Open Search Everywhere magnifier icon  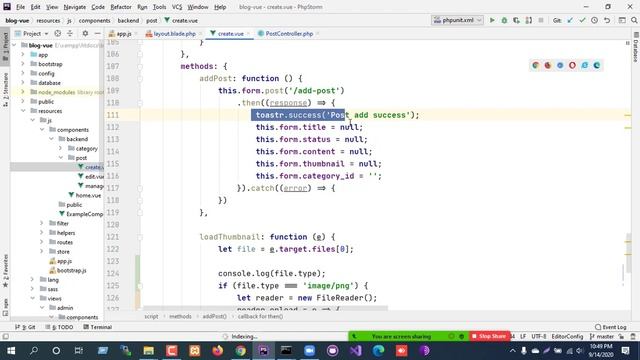pyautogui.click(x=634, y=20)
